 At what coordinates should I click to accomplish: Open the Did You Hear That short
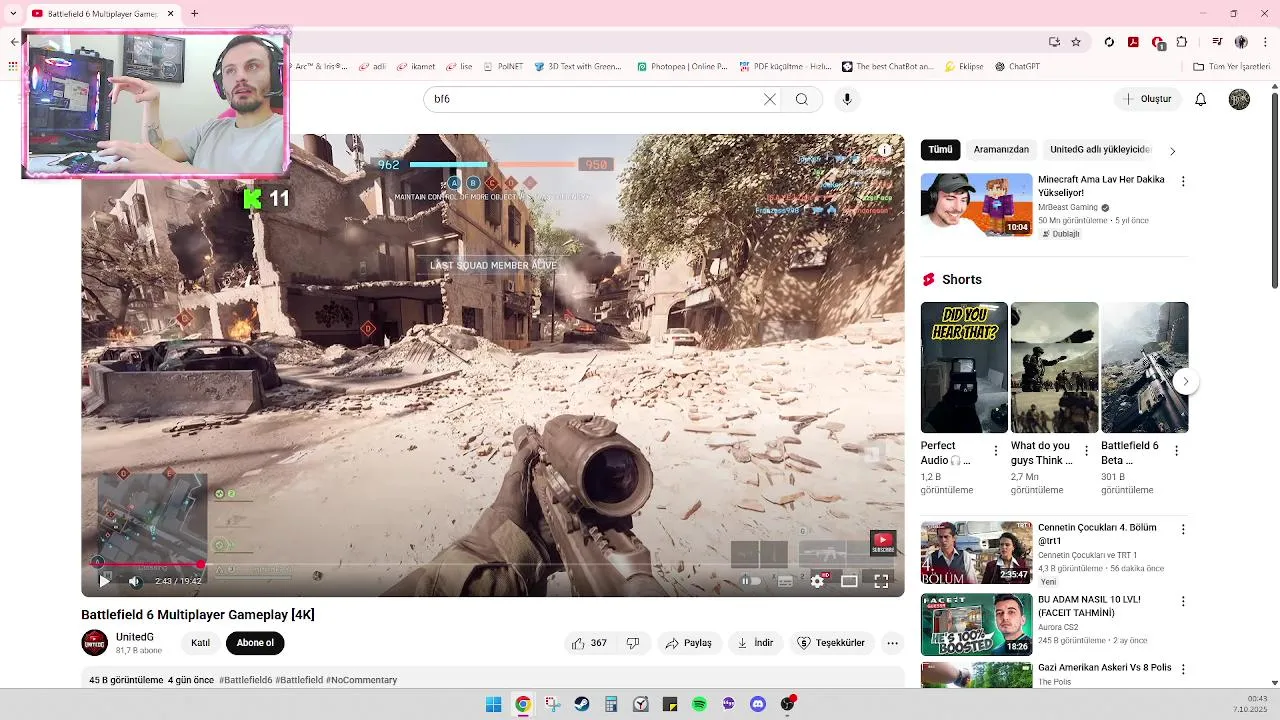click(x=964, y=367)
